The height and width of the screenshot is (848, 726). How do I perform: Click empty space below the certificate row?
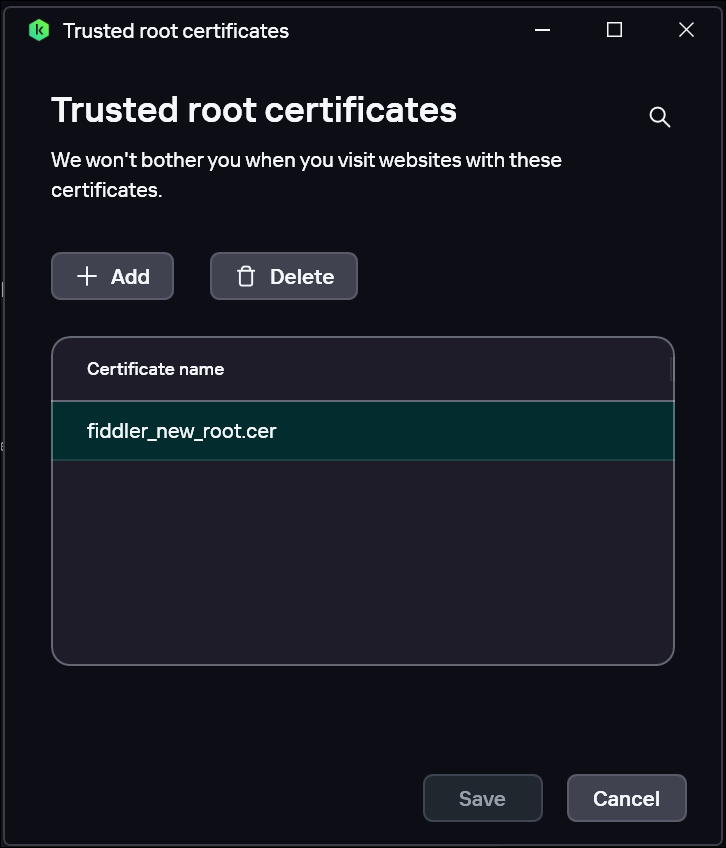[362, 560]
